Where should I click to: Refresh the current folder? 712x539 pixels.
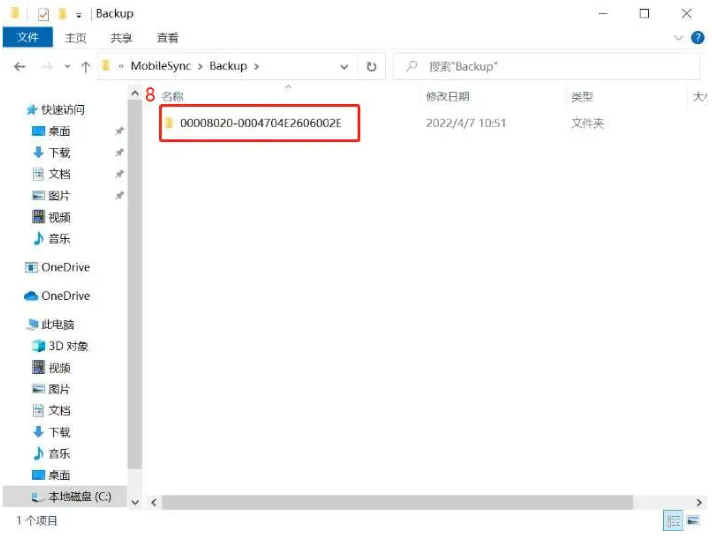click(371, 67)
